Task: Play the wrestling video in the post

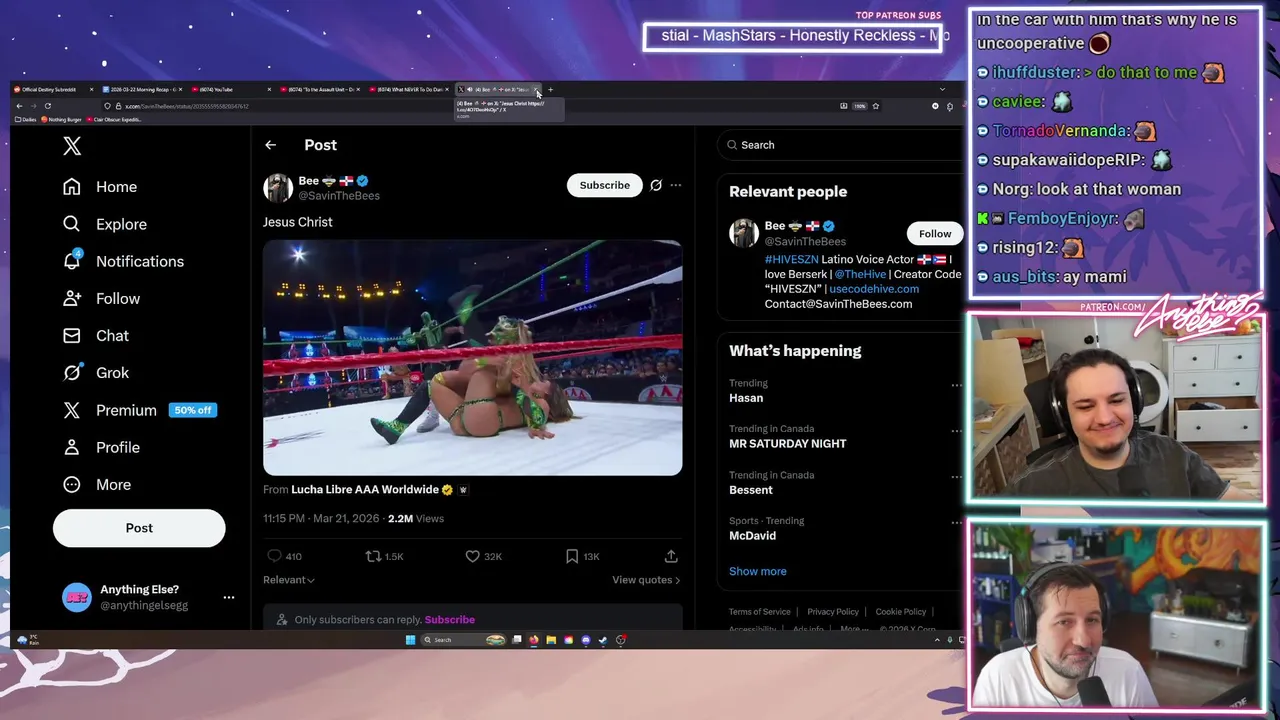Action: [x=472, y=357]
